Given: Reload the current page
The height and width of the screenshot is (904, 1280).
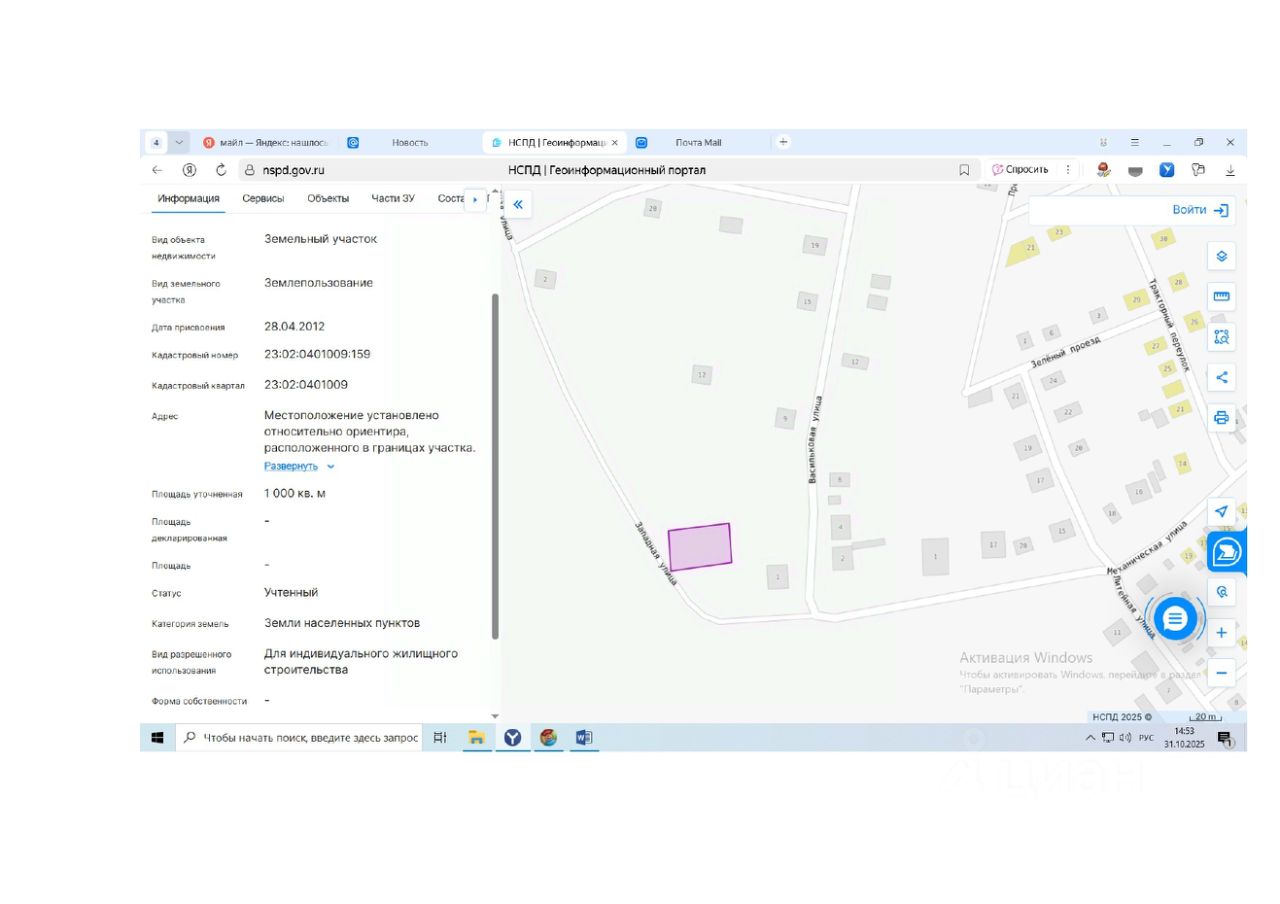Looking at the screenshot, I should tap(221, 170).
